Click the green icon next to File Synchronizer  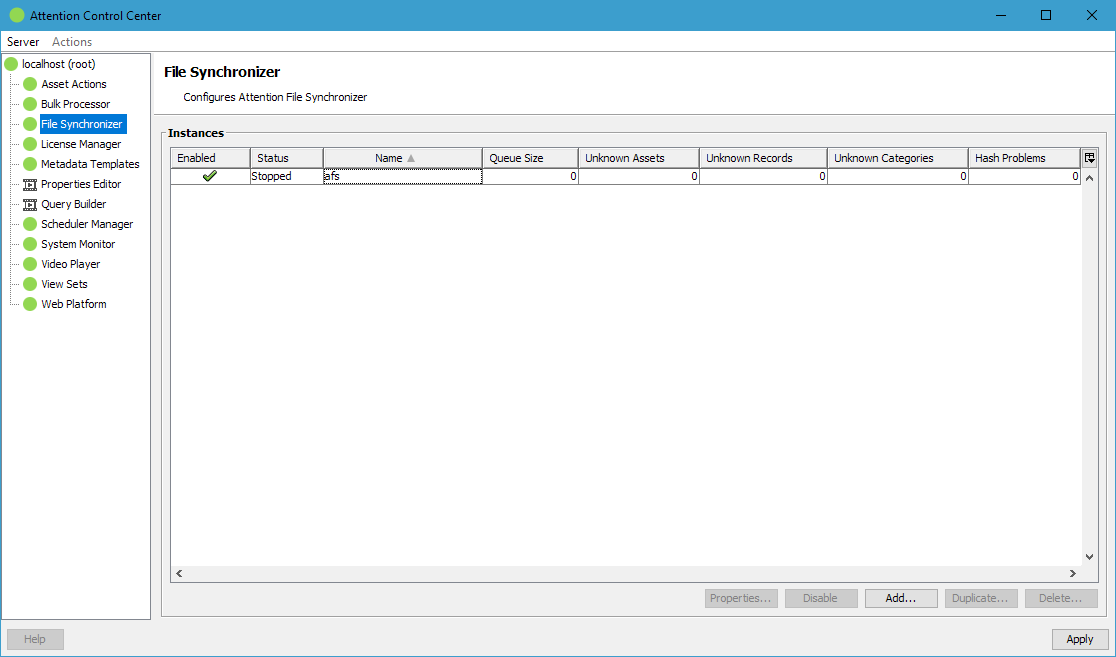29,124
